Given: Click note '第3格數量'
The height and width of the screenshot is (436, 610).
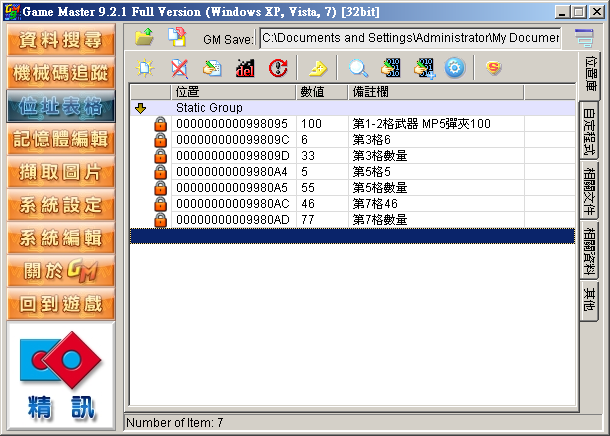Looking at the screenshot, I should click(380, 156).
